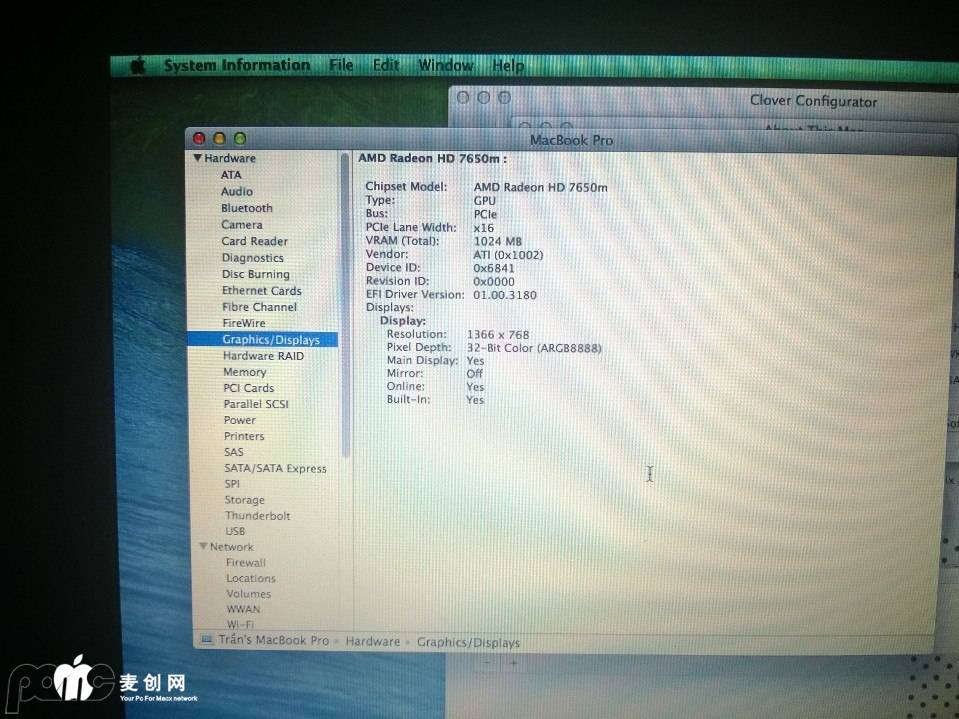
Task: Select Memory in the sidebar
Action: pos(244,372)
